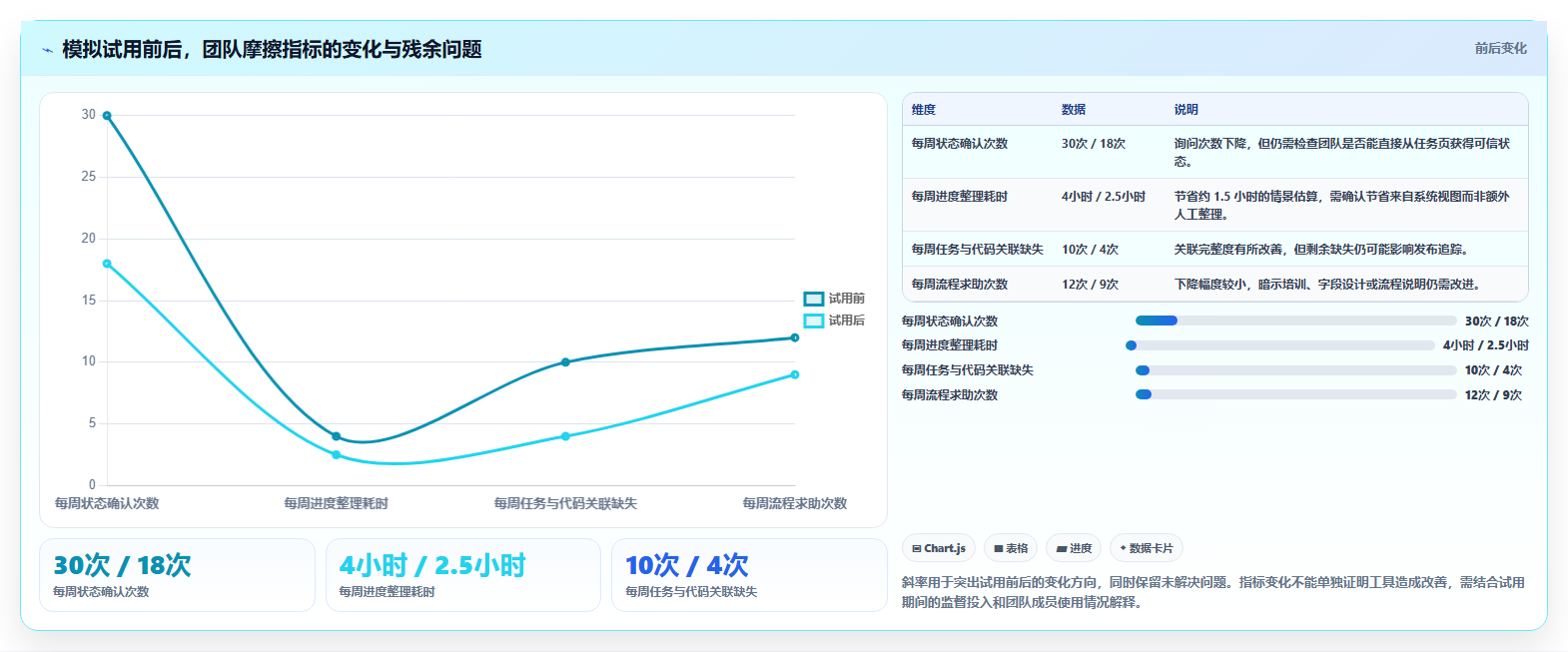Open the 10次 / 4次 KPI card
Screen dimensions: 1568x652
749,575
